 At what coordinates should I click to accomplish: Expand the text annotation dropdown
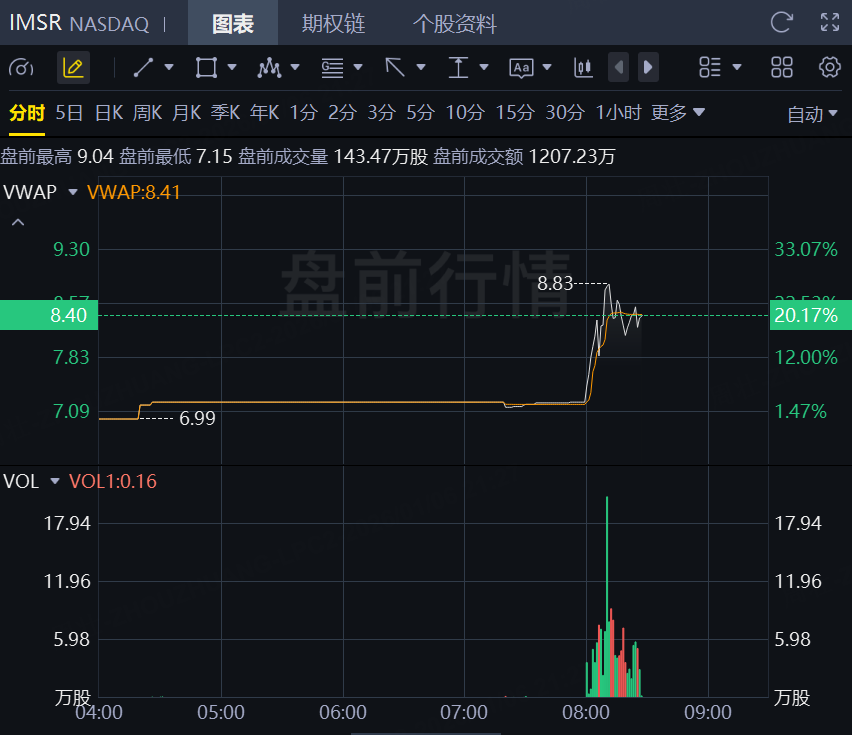pyautogui.click(x=547, y=67)
